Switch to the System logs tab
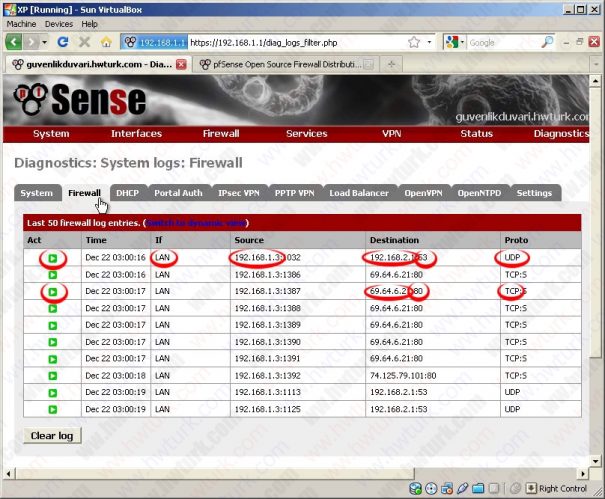Viewport: 605px width, 499px height. tap(37, 193)
